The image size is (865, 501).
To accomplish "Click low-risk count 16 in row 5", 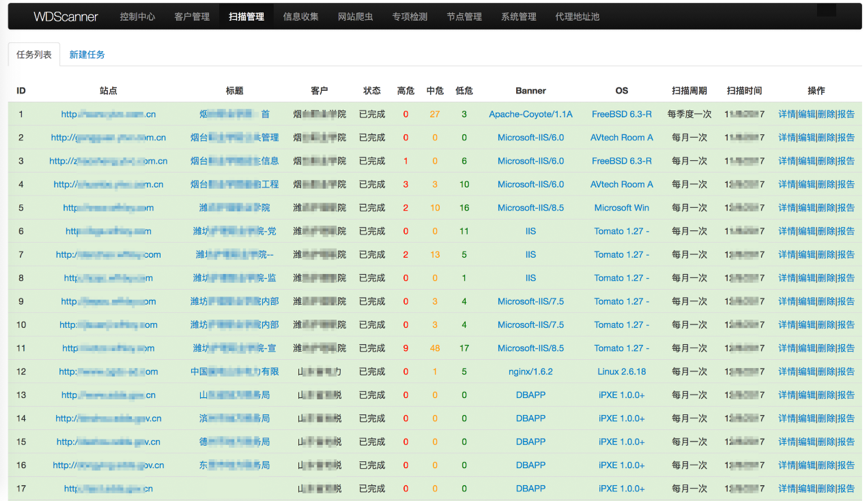I will 464,207.
